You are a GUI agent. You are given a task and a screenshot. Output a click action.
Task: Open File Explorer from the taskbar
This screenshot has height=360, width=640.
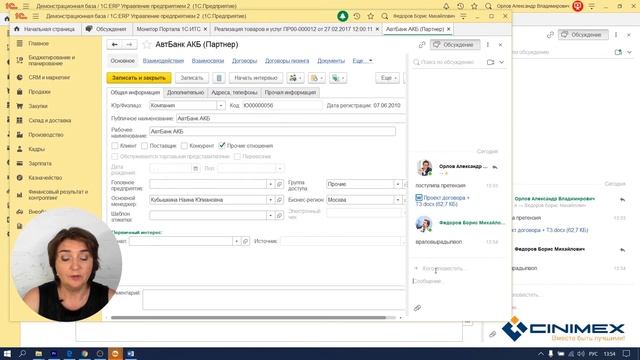coord(38,353)
